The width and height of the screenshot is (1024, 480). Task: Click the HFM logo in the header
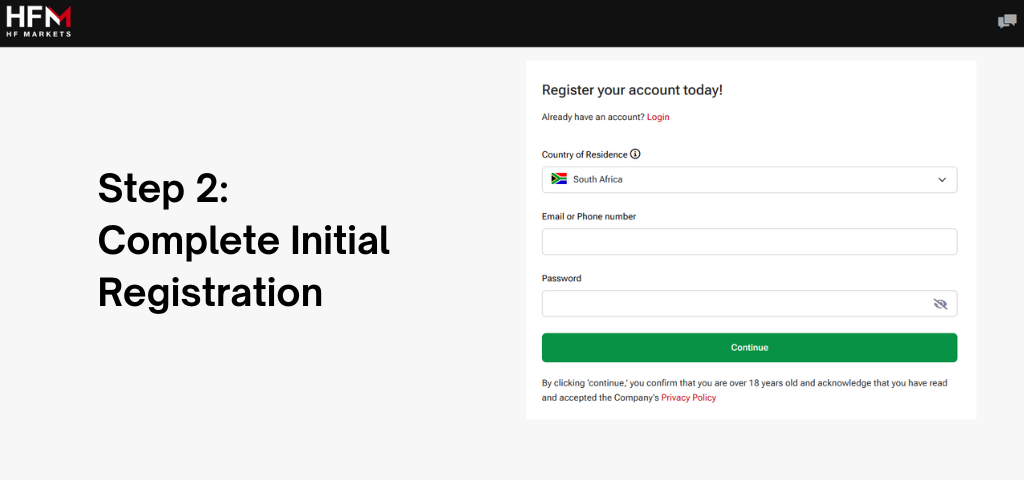tap(38, 15)
